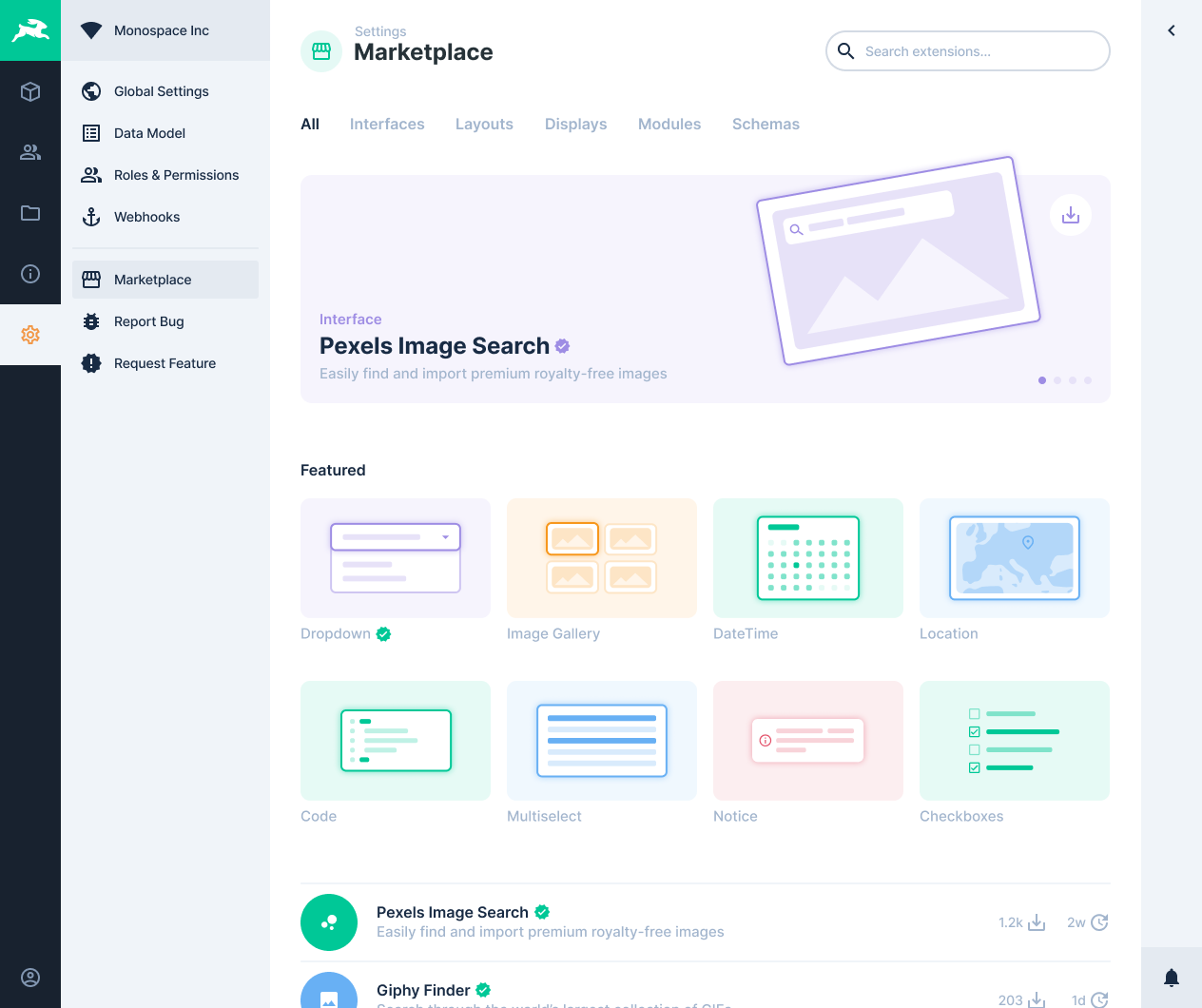
Task: Click the Pexels 1.2k downloads icon
Action: (x=1037, y=922)
